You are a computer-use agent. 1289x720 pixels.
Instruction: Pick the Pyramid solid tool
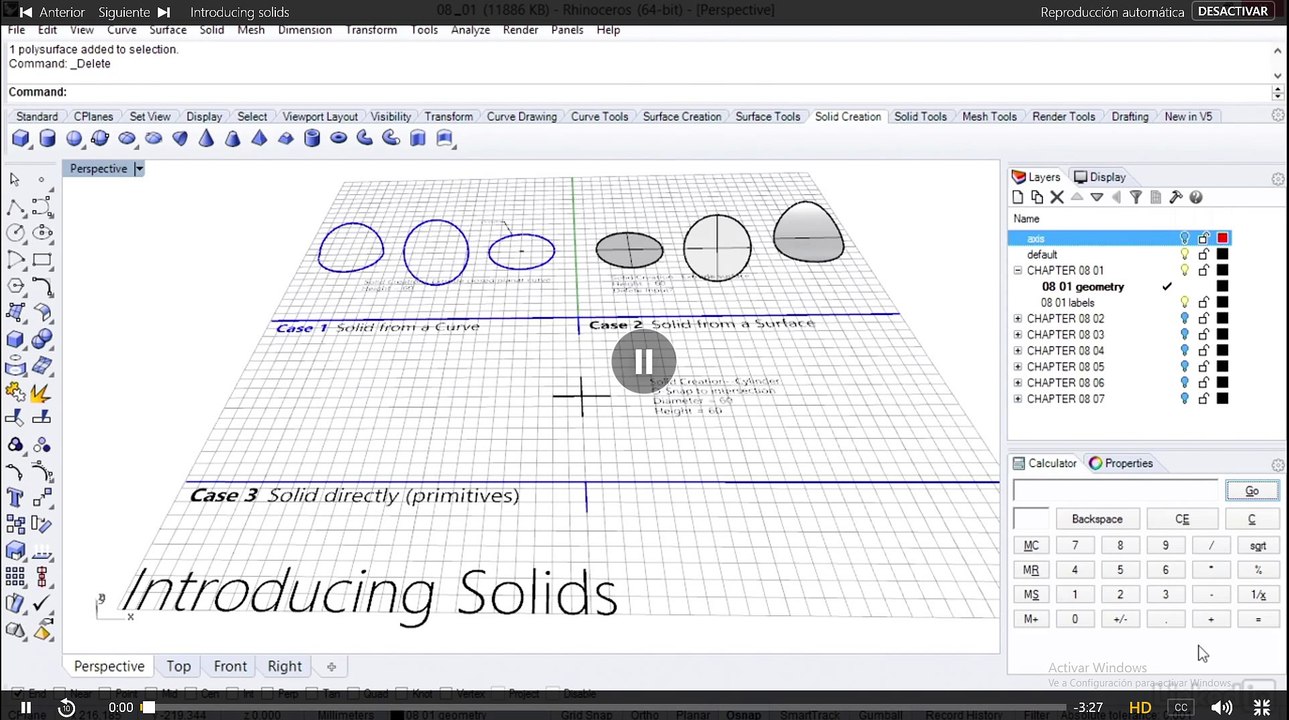(x=259, y=138)
